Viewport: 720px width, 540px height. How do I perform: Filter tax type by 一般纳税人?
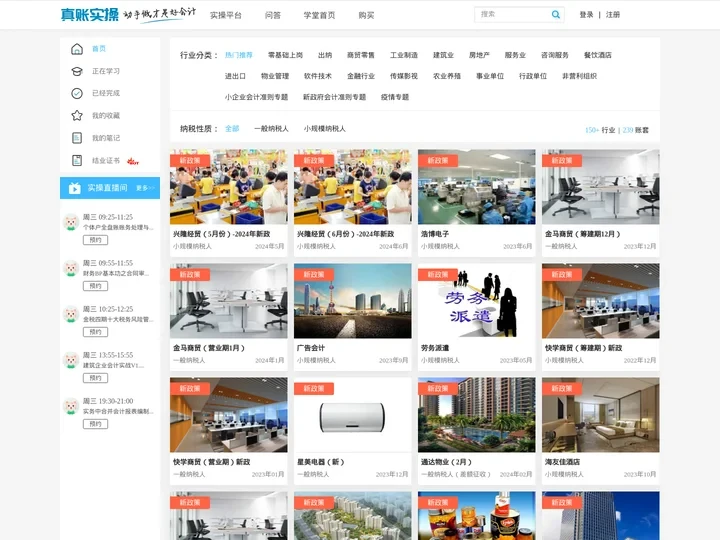point(271,129)
